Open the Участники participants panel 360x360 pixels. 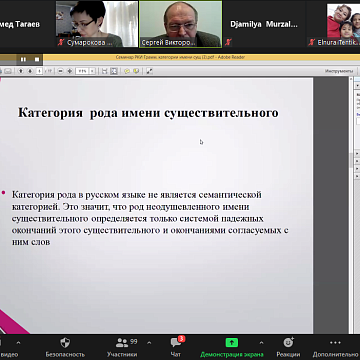[122, 347]
